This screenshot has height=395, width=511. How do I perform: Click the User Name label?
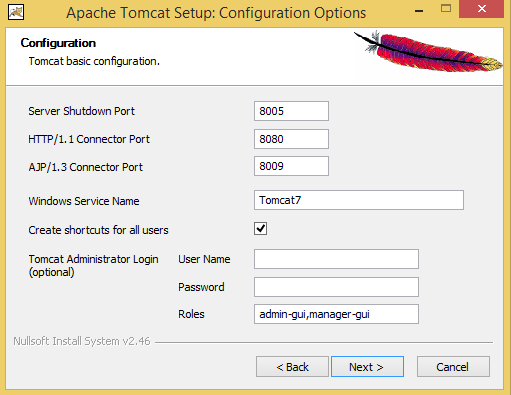click(204, 259)
